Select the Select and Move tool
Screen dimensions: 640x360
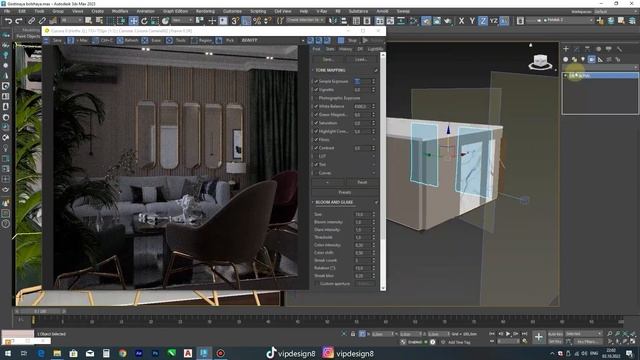point(133,20)
